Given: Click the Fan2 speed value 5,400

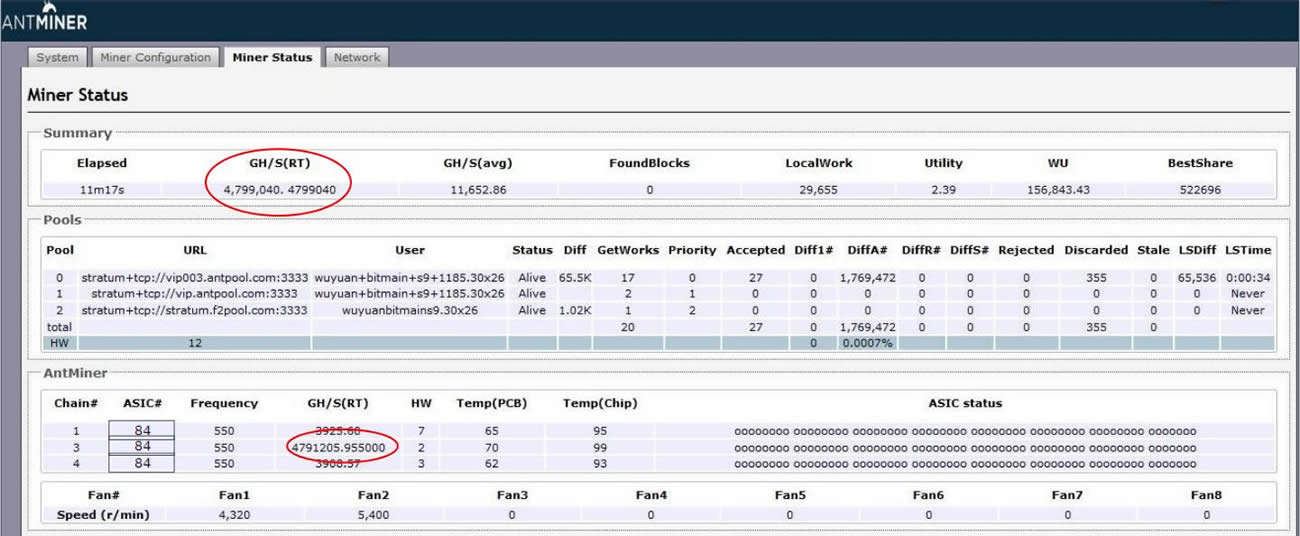Looking at the screenshot, I should pyautogui.click(x=372, y=515).
